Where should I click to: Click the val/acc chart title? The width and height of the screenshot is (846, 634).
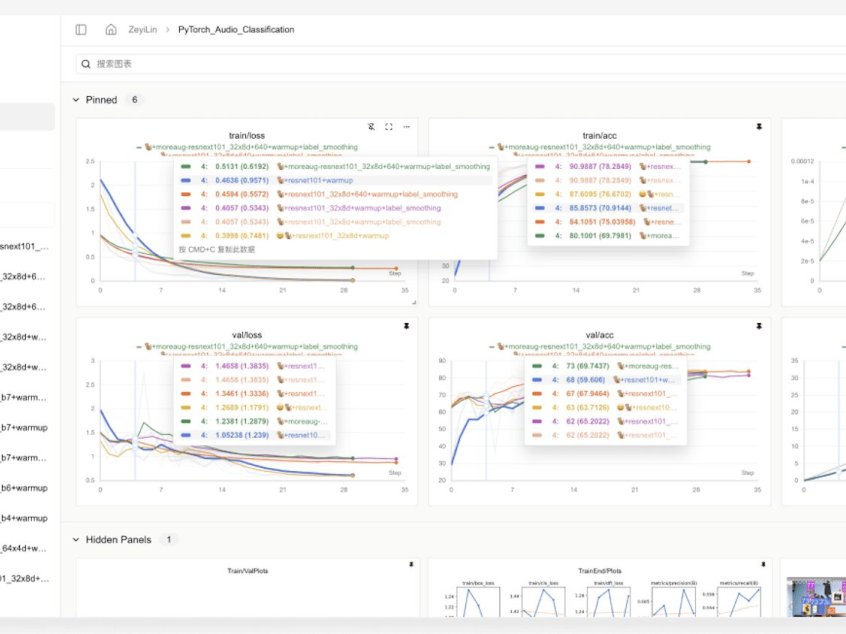599,335
